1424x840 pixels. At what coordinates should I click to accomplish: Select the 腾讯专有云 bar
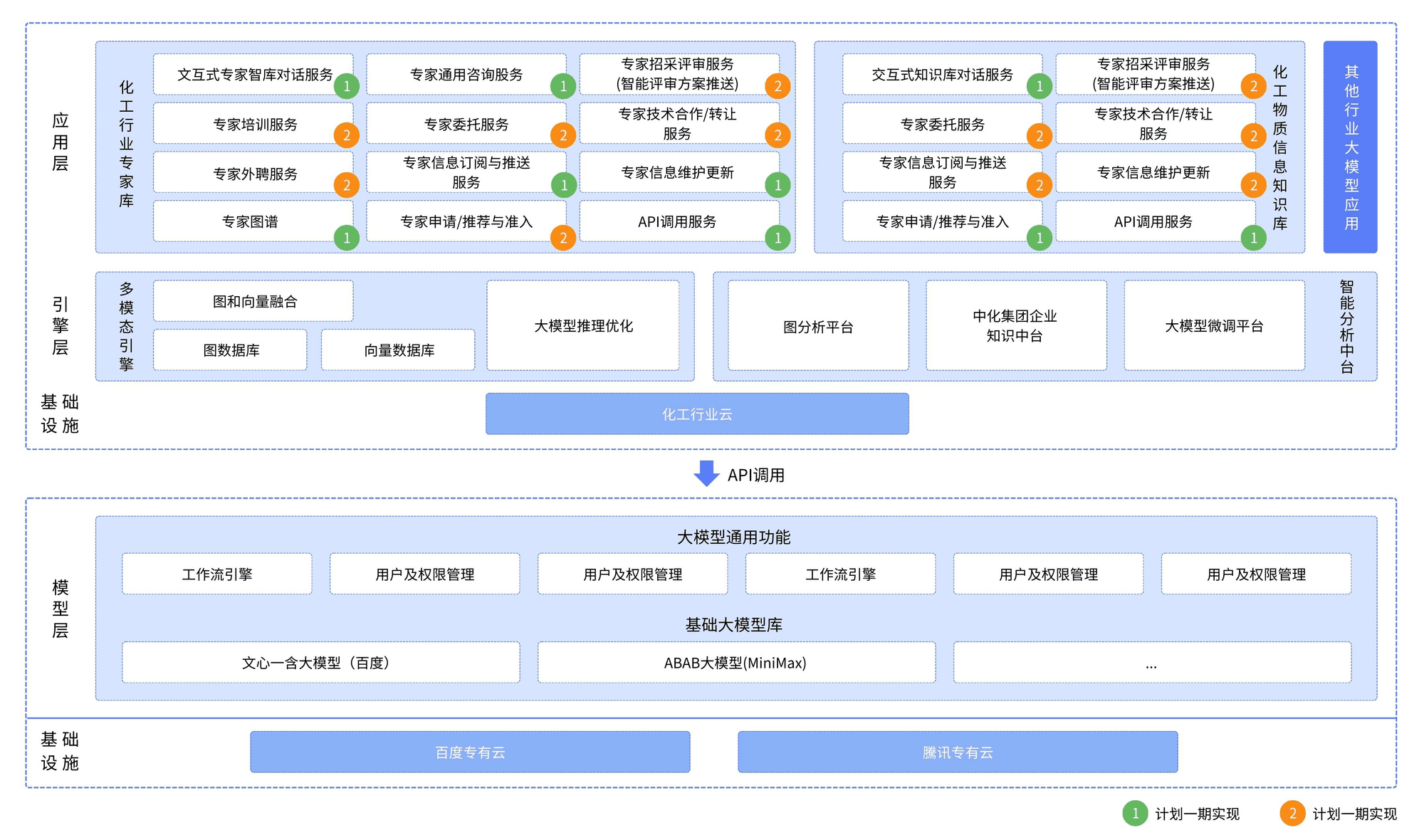tap(958, 752)
